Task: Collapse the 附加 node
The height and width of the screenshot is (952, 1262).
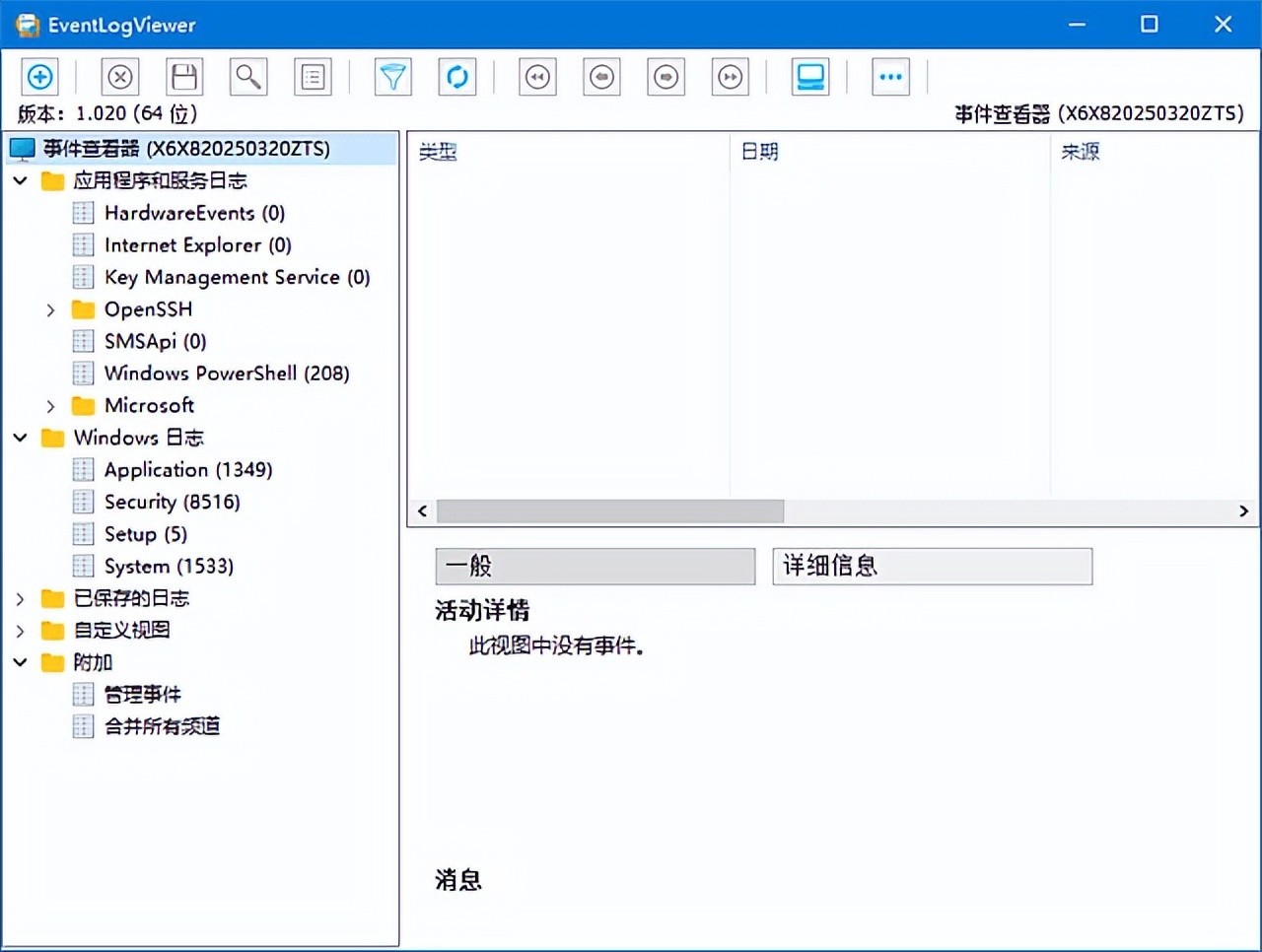Action: (x=20, y=662)
